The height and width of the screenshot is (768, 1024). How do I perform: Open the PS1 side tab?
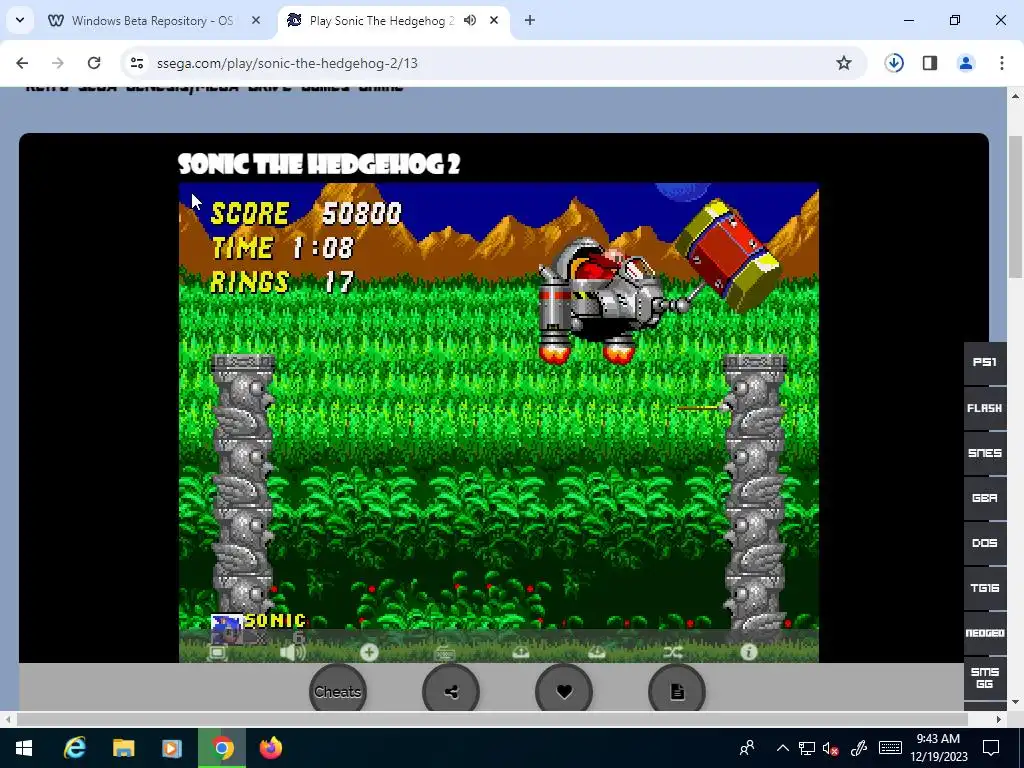point(985,362)
